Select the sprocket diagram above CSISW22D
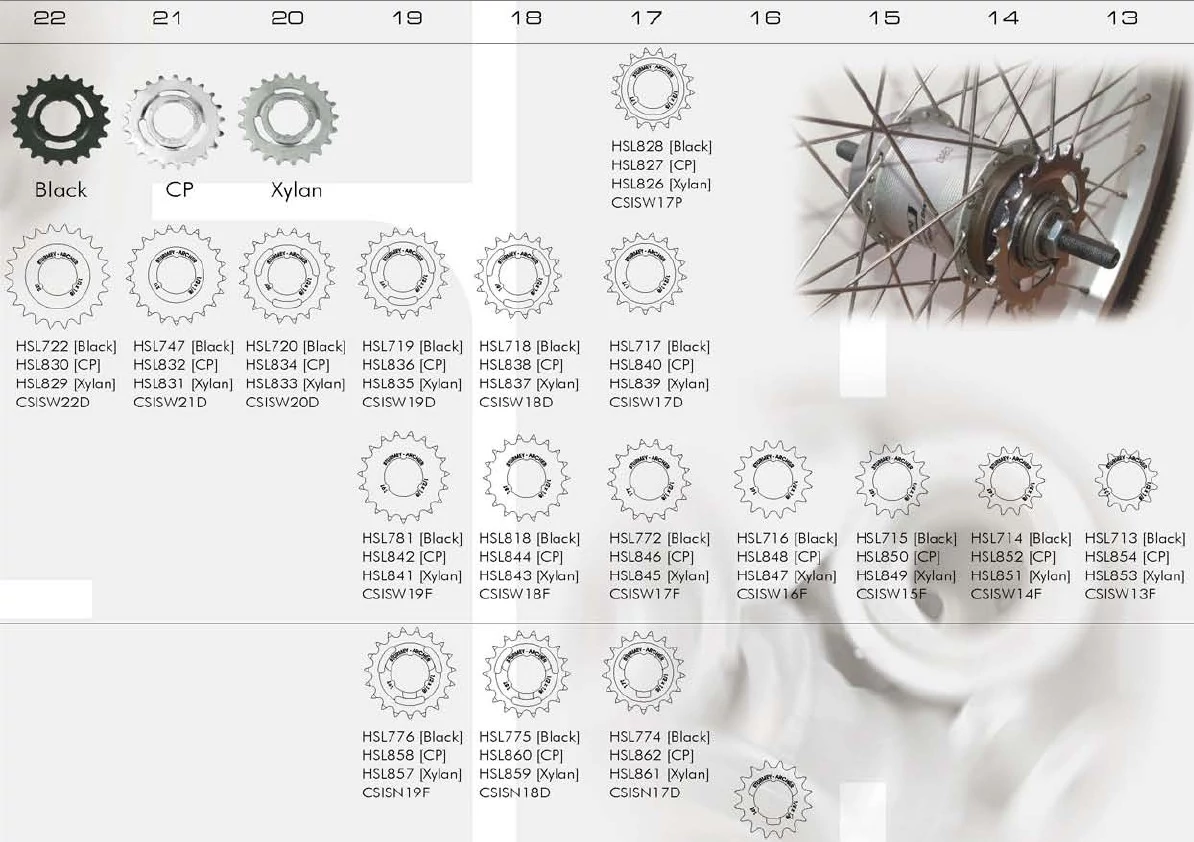This screenshot has width=1194, height=842. 56,277
